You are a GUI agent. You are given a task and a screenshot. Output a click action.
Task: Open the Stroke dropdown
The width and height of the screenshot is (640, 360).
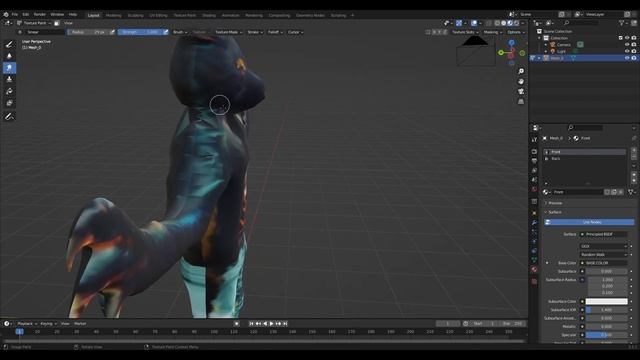click(x=255, y=32)
